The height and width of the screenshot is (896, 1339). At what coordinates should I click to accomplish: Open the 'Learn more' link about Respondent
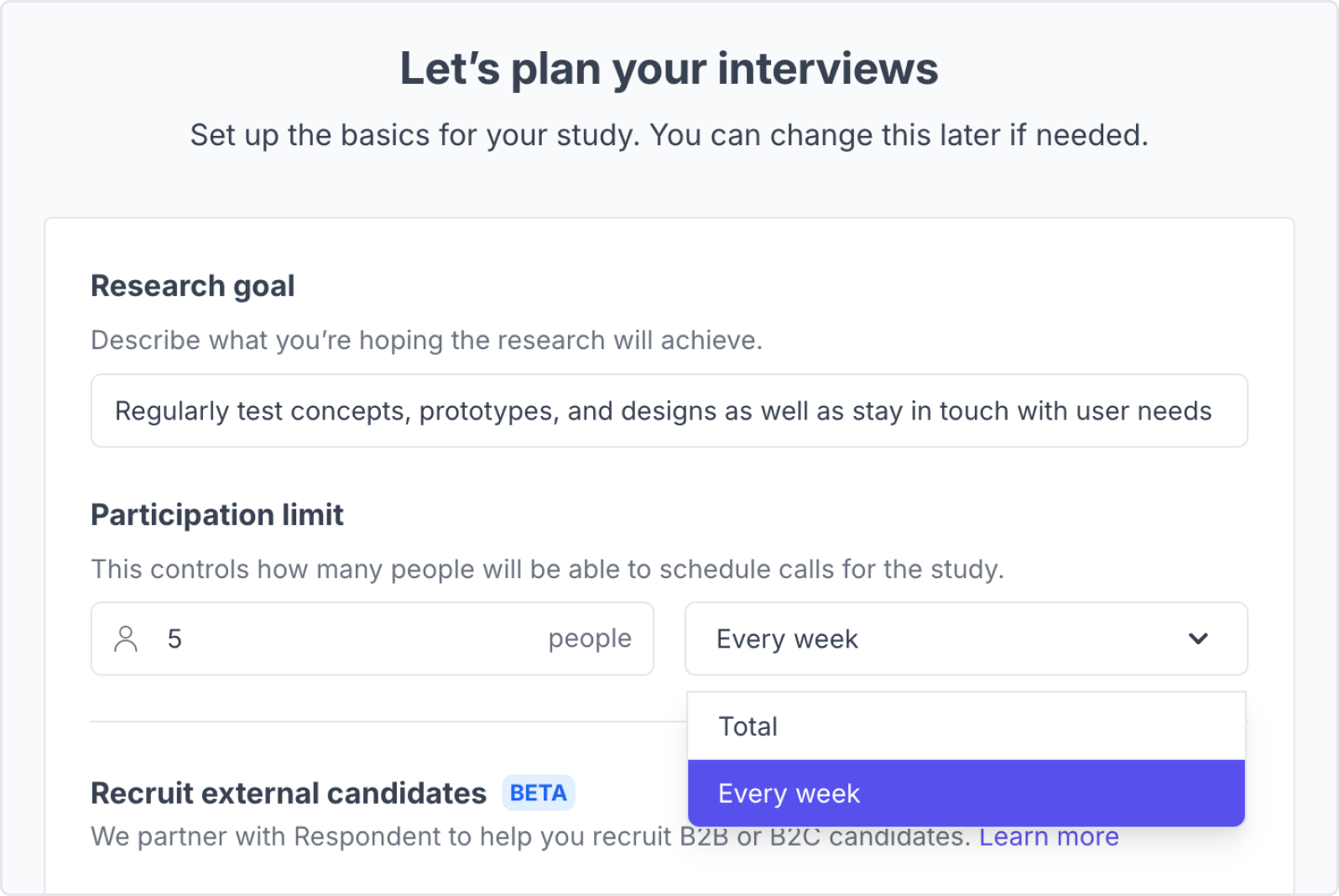click(1049, 836)
